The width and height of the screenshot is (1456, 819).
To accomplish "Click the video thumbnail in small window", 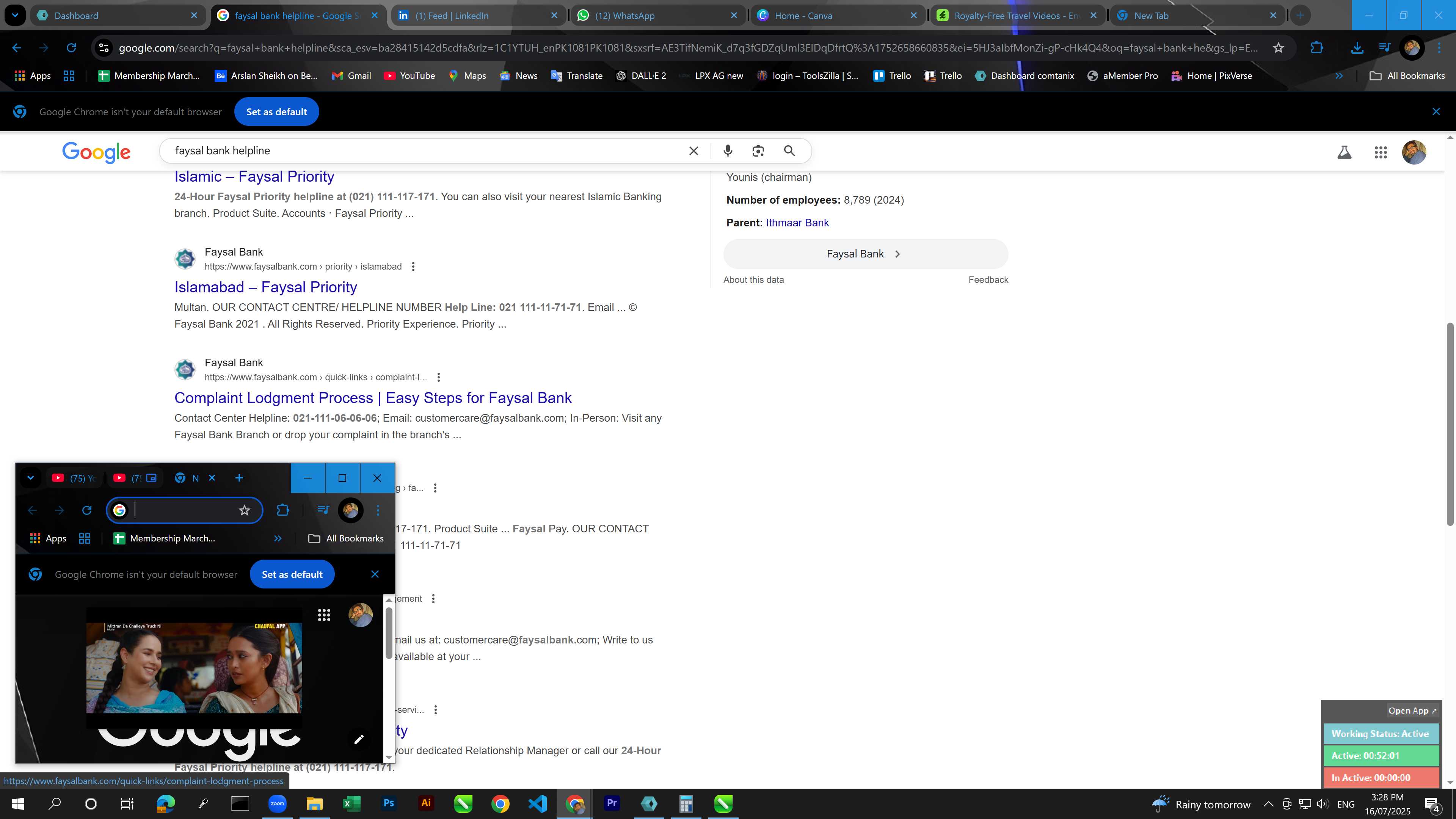I will point(194,667).
